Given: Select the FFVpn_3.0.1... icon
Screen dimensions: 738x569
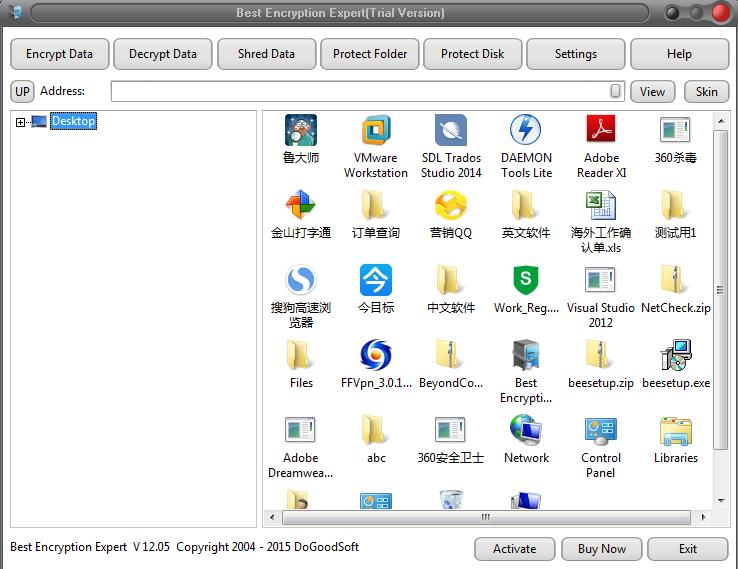Looking at the screenshot, I should (x=376, y=355).
